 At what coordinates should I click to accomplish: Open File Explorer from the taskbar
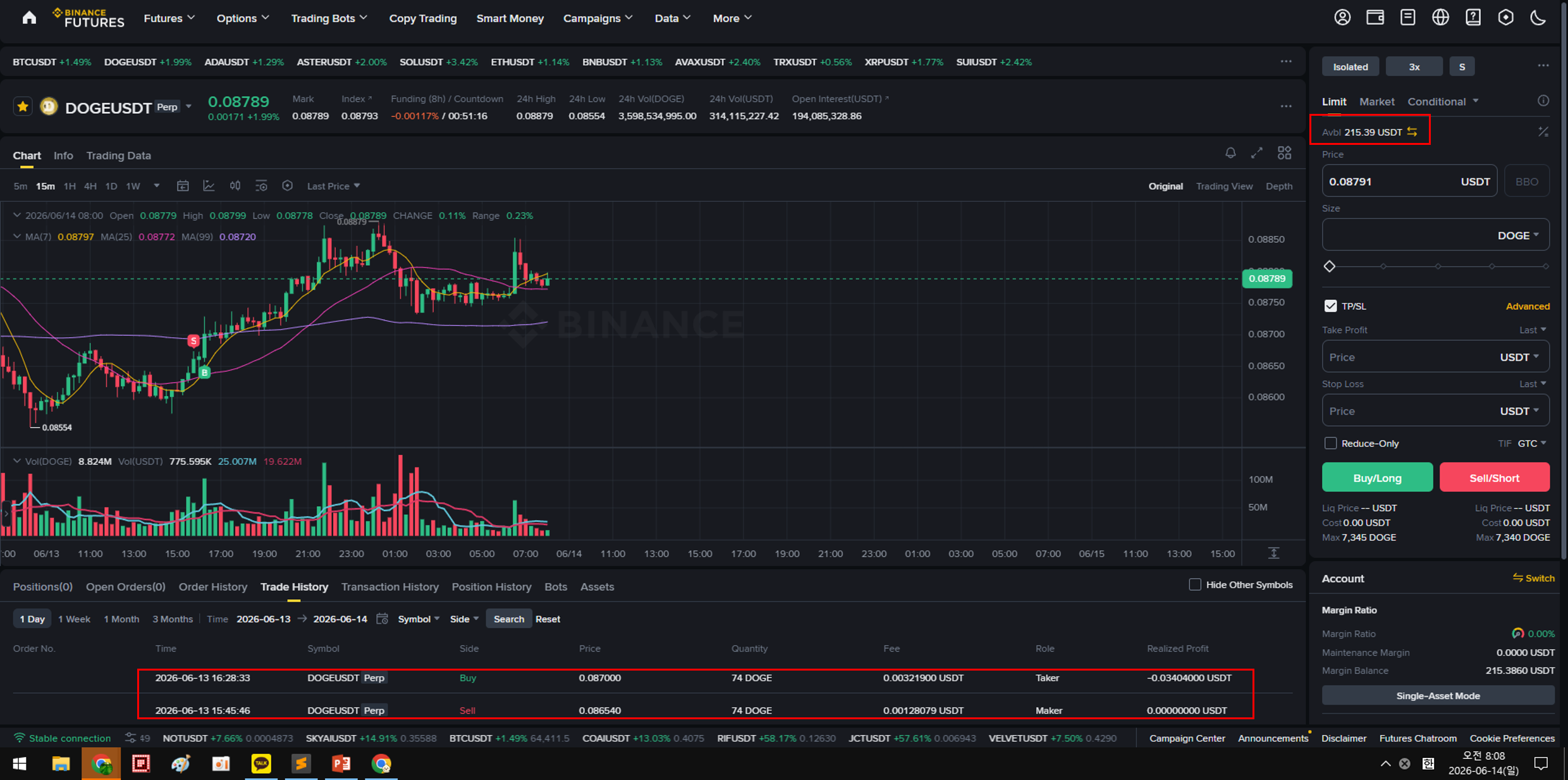(x=61, y=764)
